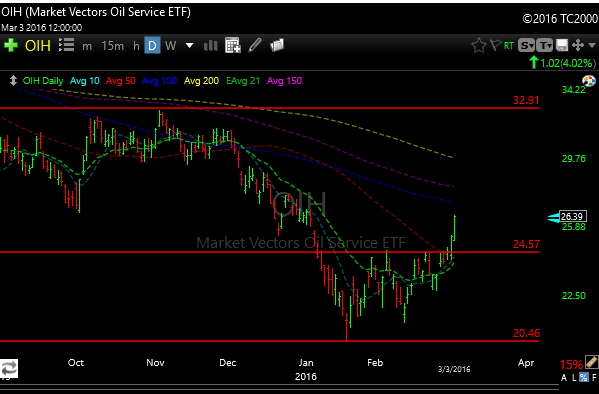Open the timeframe dropdown arrow

coord(189,46)
